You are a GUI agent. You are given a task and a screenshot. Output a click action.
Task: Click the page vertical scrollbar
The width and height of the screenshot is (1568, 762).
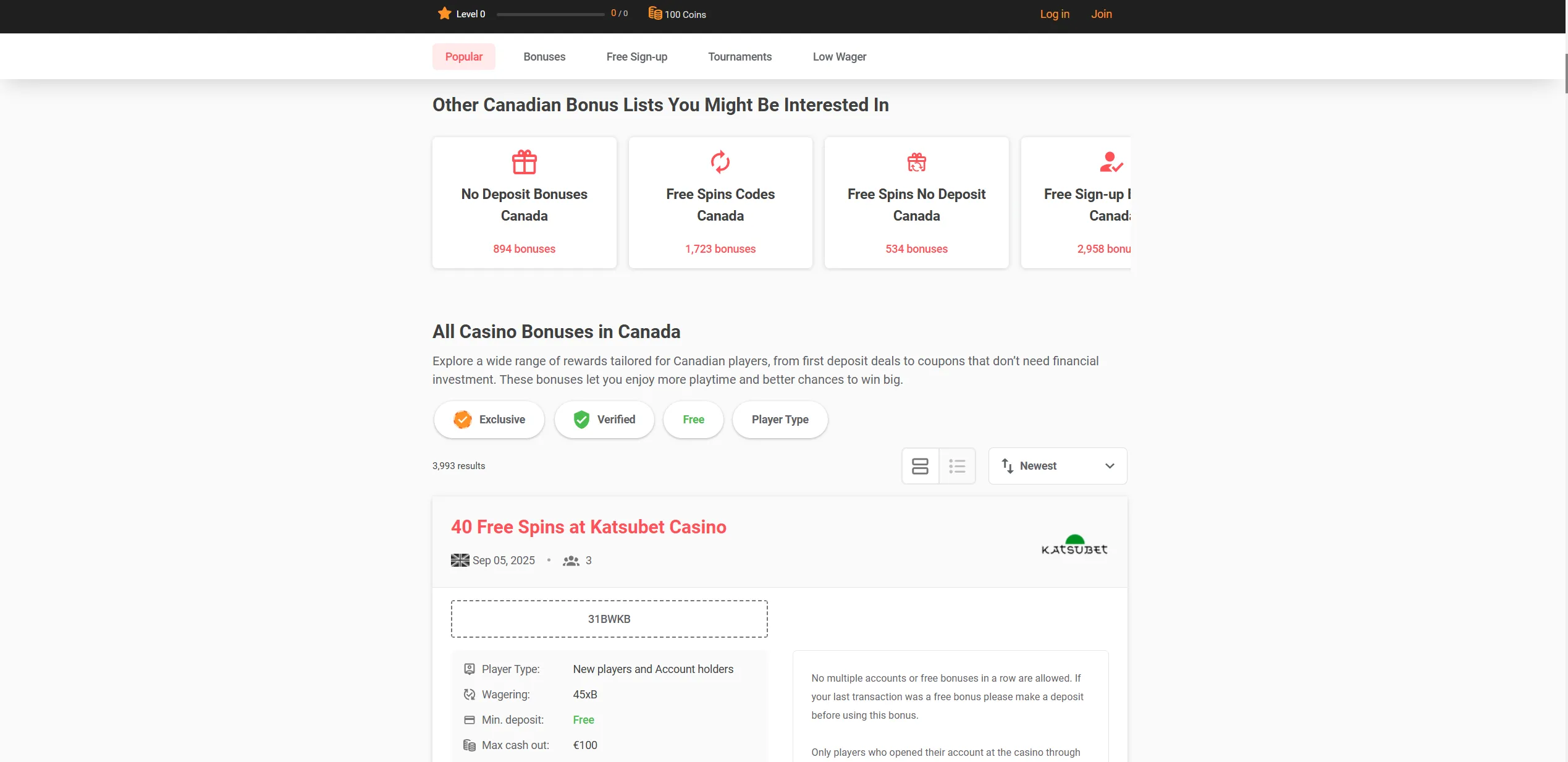pyautogui.click(x=1565, y=73)
